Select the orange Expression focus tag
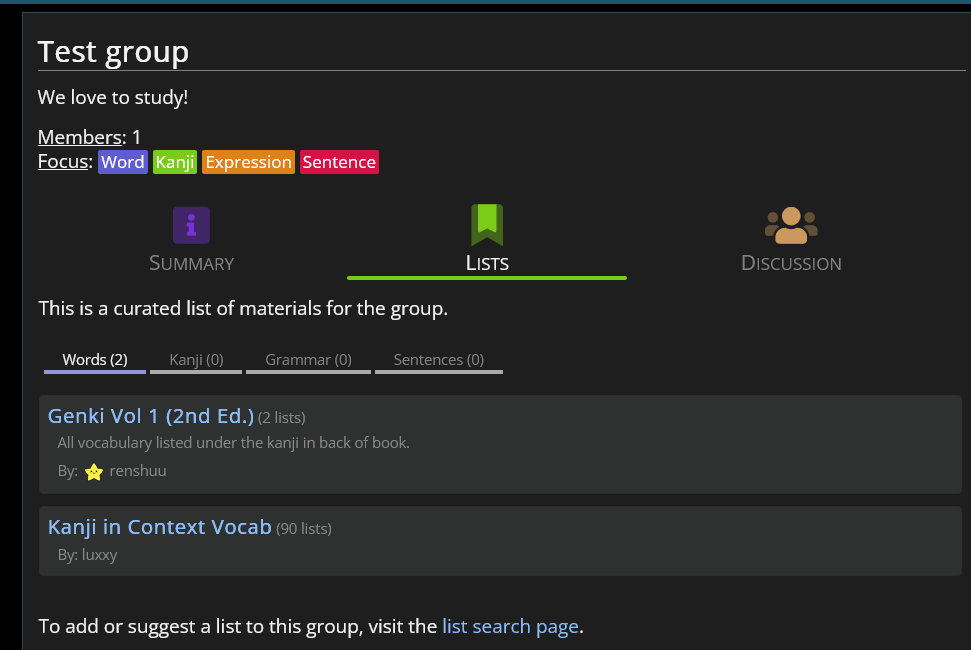Screen dimensions: 971x650 (248, 162)
